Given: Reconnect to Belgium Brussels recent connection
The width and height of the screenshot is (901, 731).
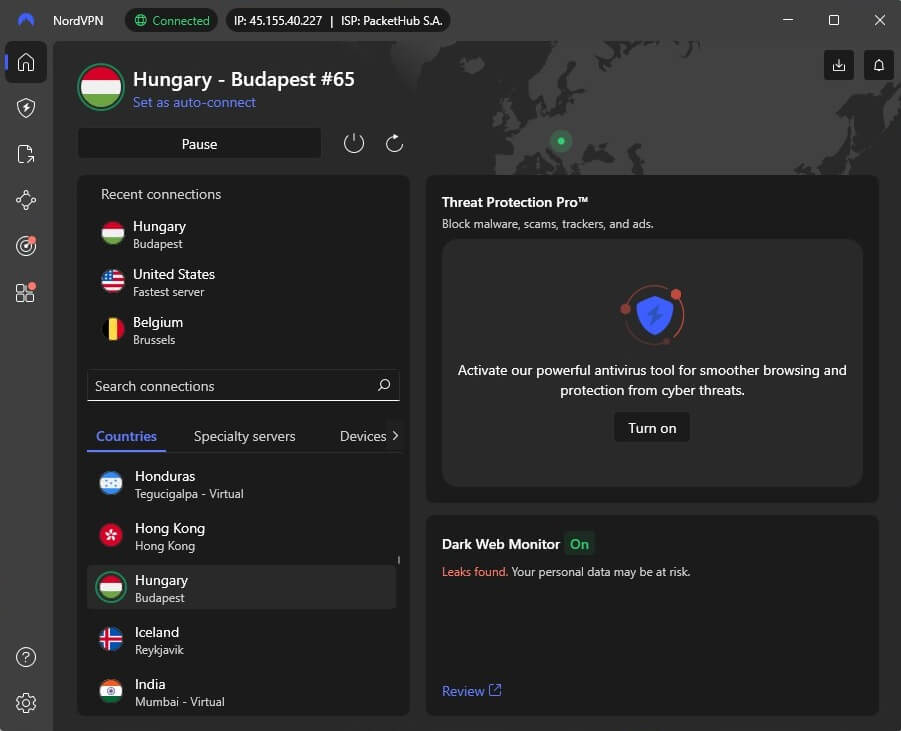Looking at the screenshot, I should [x=243, y=330].
